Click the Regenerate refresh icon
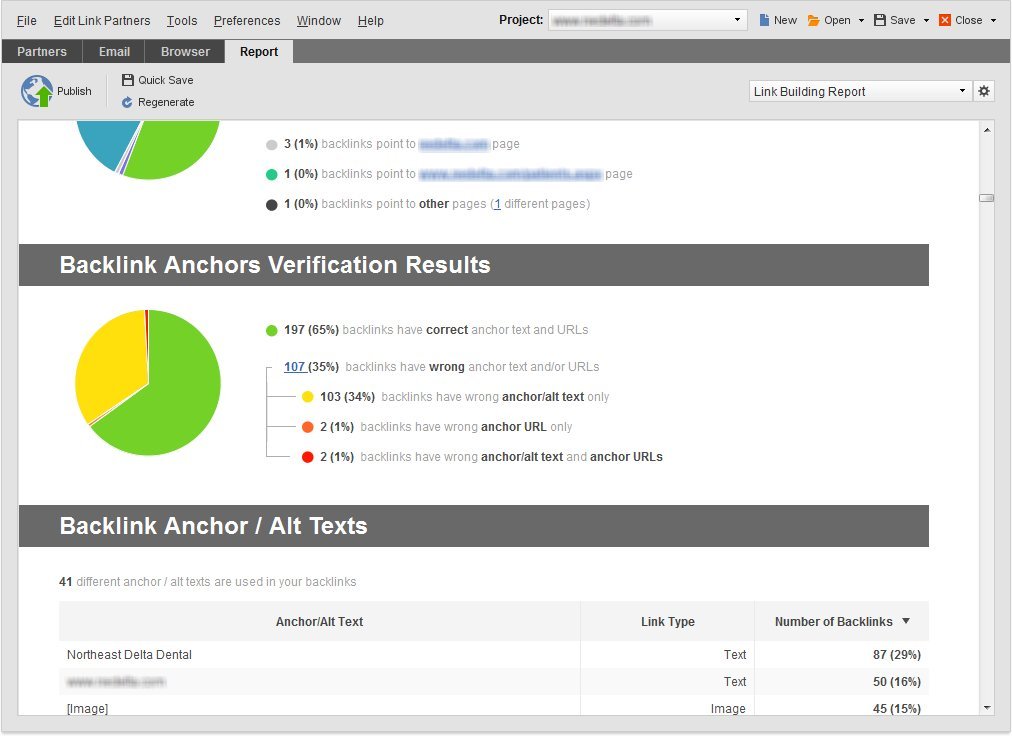Screen dimensions: 1012x736 (x=127, y=102)
